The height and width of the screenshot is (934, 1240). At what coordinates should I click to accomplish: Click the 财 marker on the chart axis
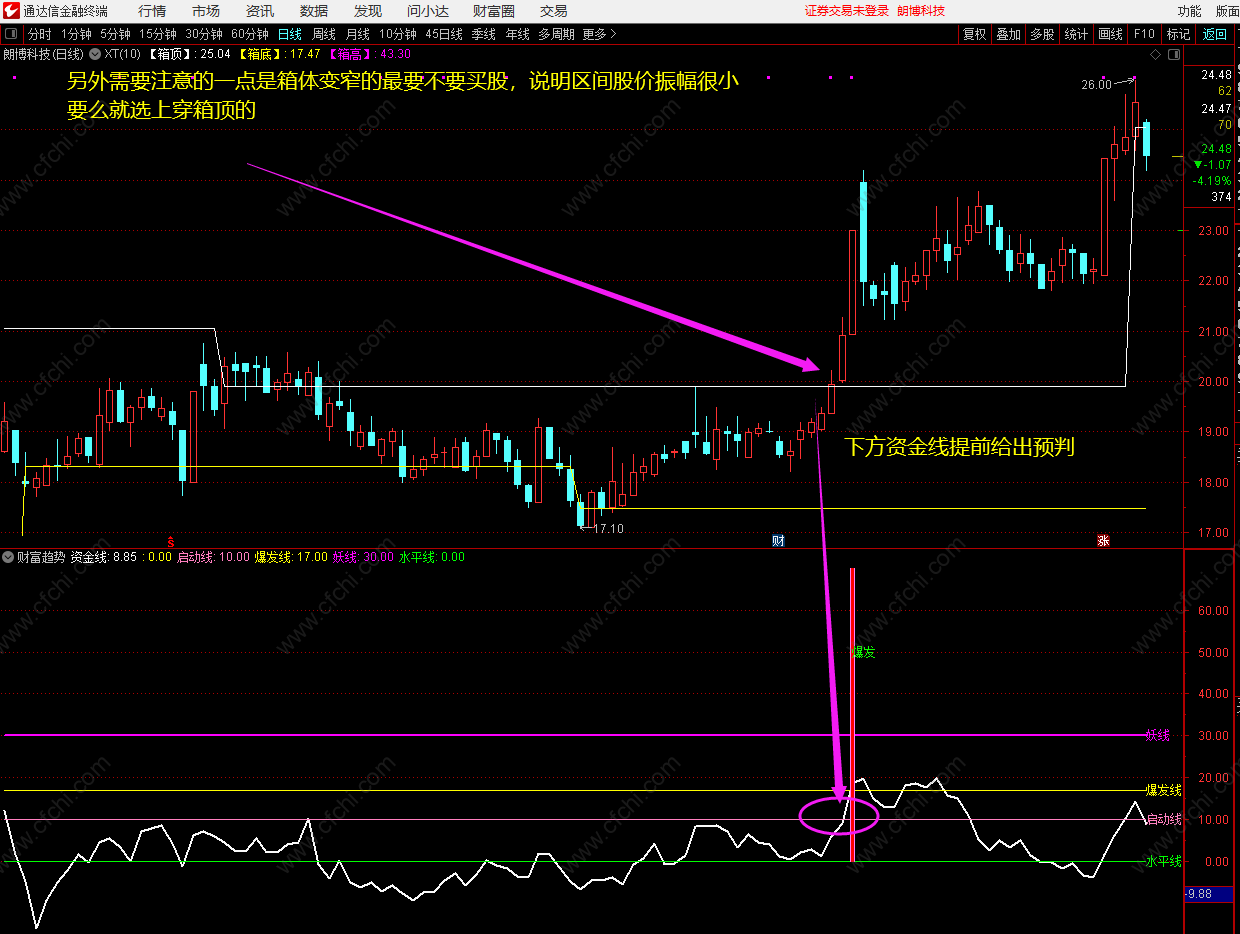[x=778, y=541]
